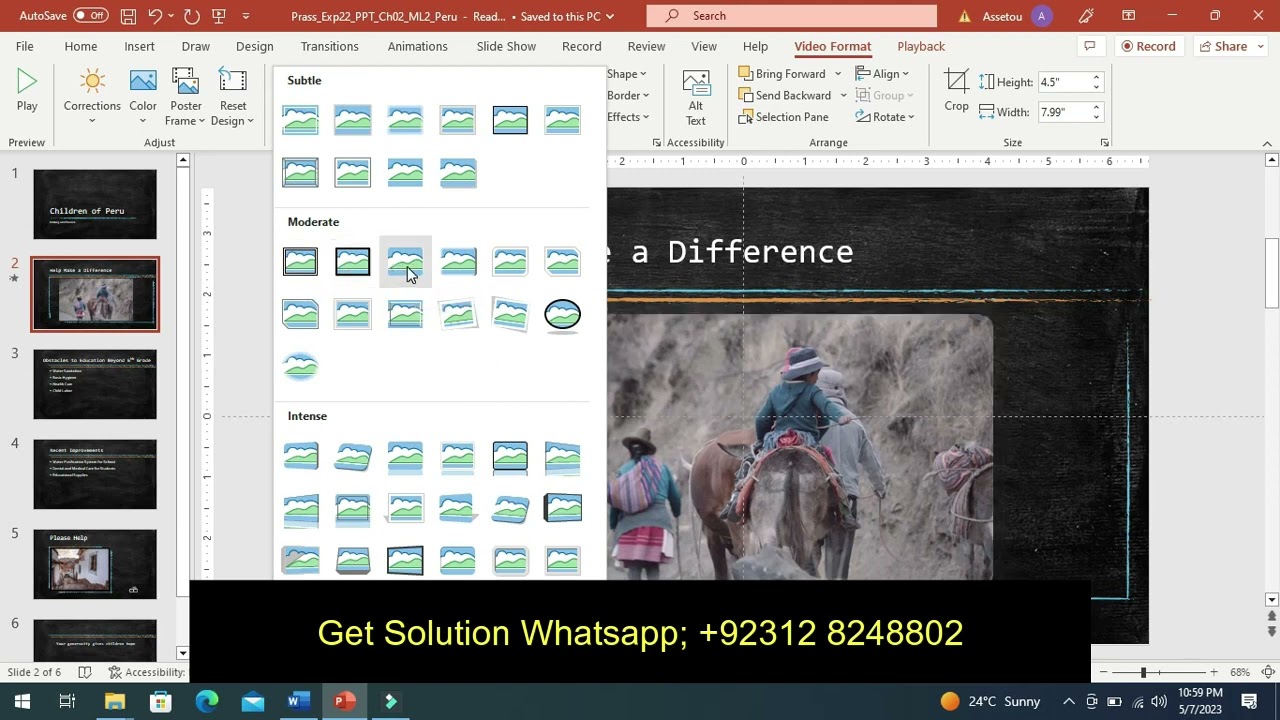Open Size dialog launcher
The width and height of the screenshot is (1280, 720).
pyautogui.click(x=1105, y=143)
